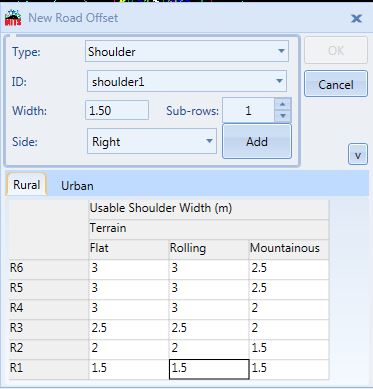Click the disabled OK button
Image resolution: width=373 pixels, height=389 pixels.
[x=336, y=50]
